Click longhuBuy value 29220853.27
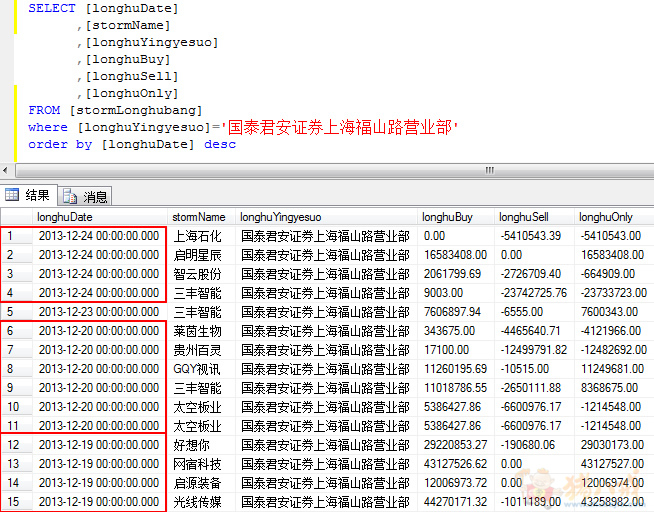 tap(455, 445)
